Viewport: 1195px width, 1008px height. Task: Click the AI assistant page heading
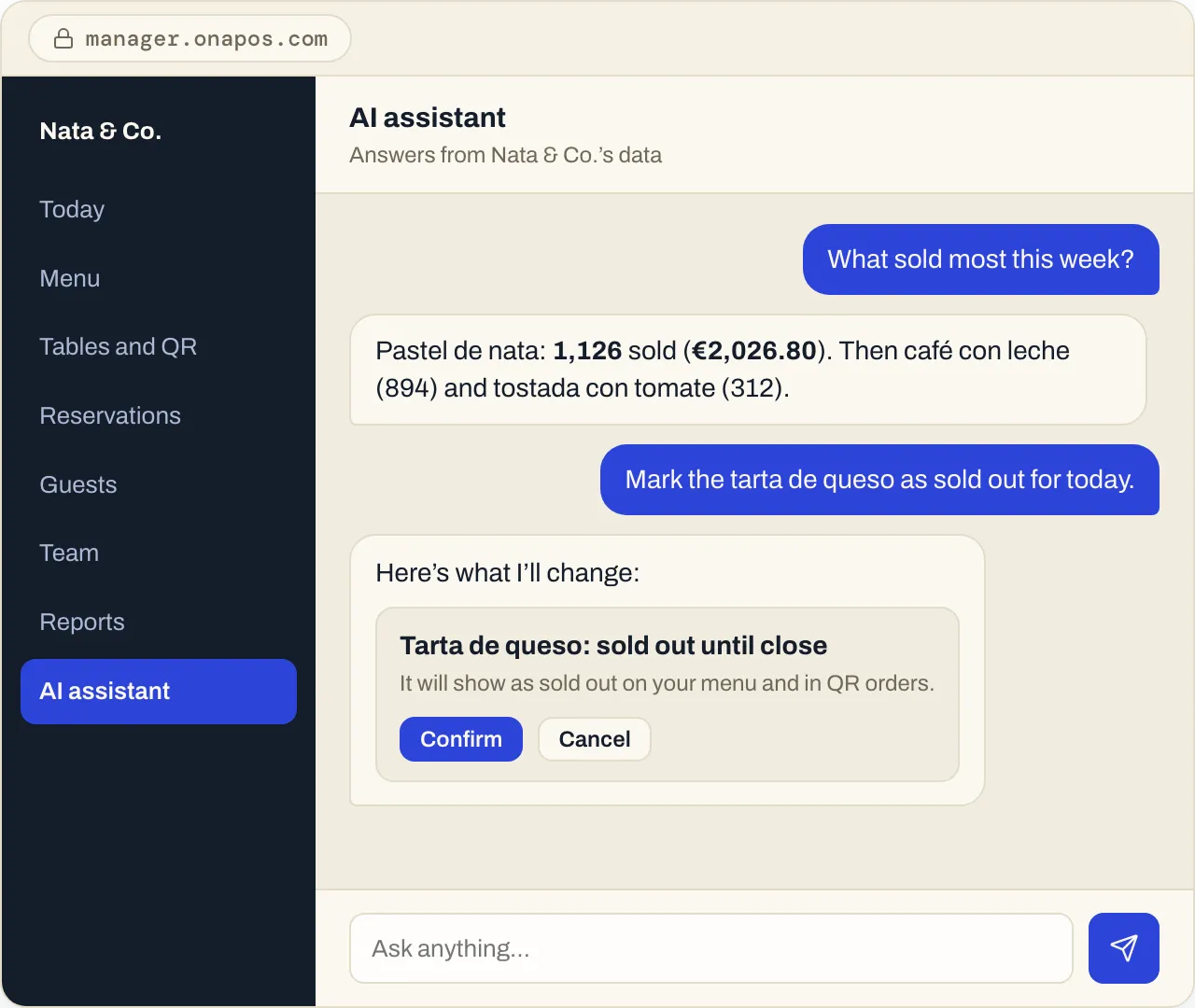click(428, 118)
